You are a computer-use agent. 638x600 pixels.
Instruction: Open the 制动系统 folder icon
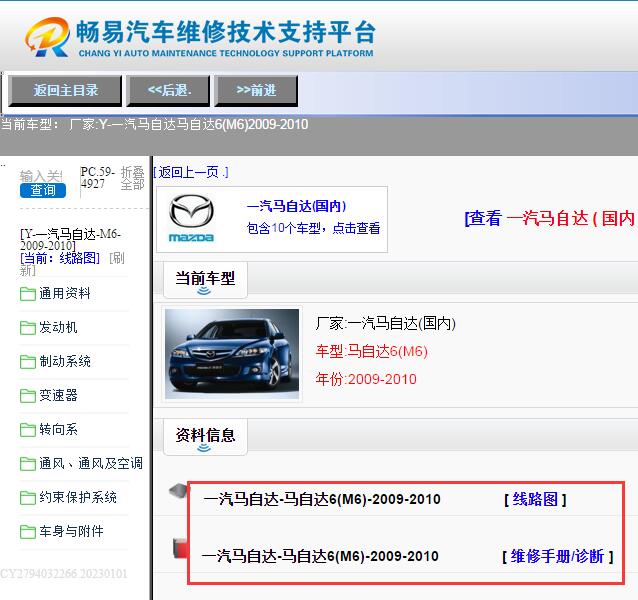click(x=28, y=362)
